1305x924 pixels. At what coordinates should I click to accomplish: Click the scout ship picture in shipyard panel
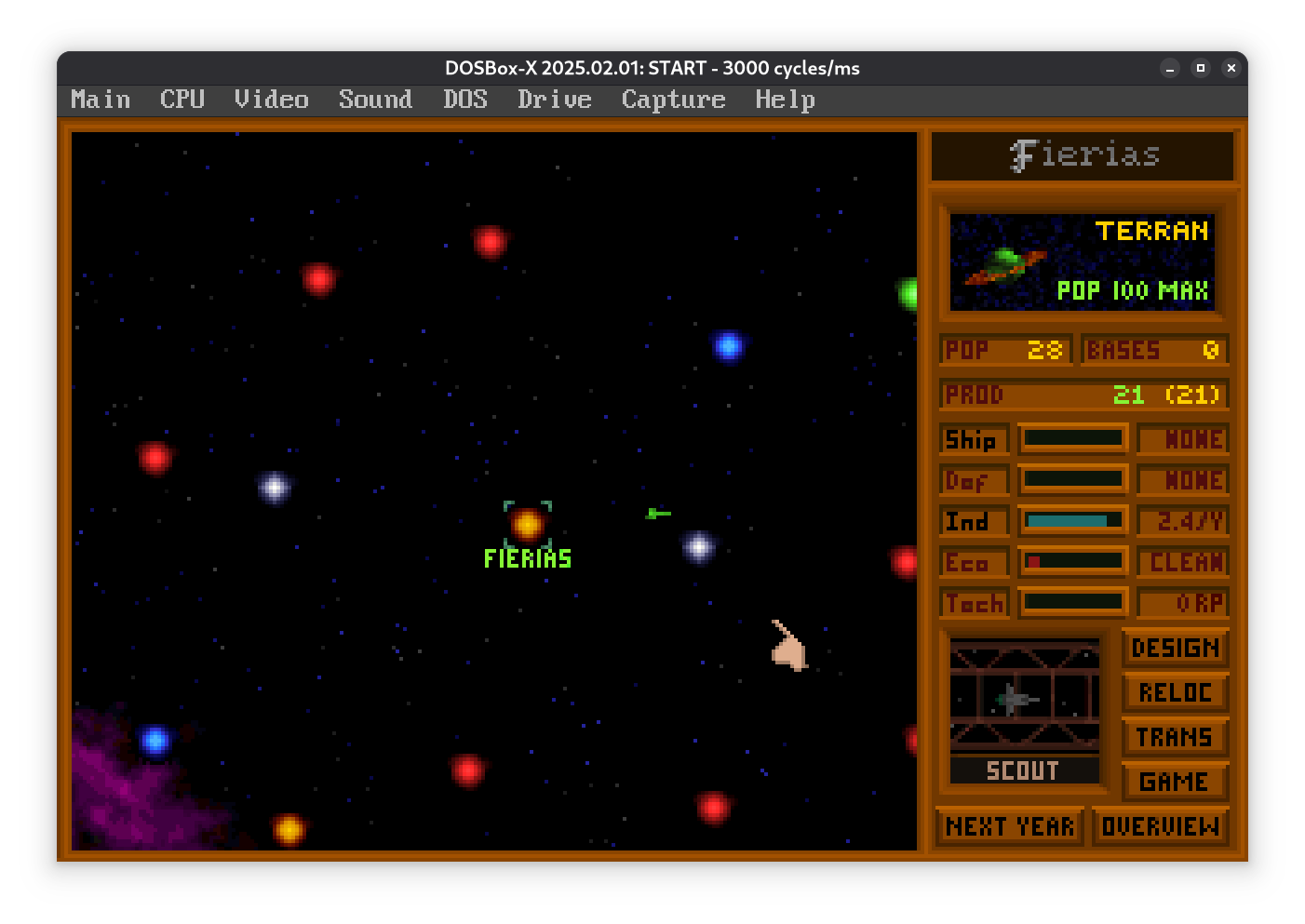point(1024,696)
